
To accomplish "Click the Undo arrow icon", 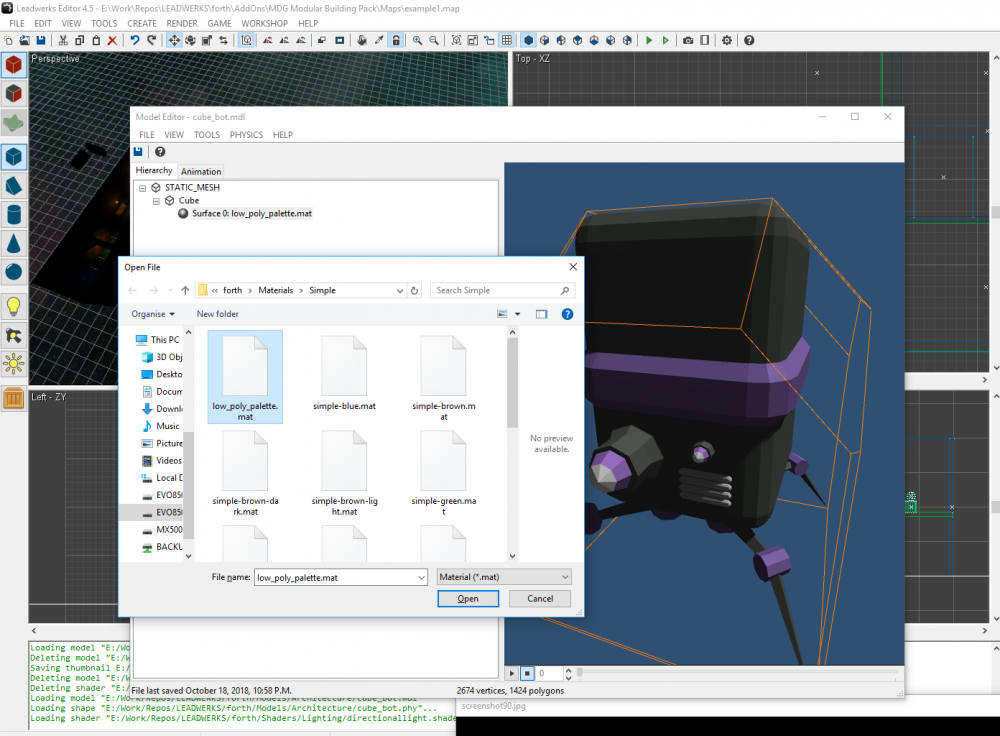I will point(133,40).
